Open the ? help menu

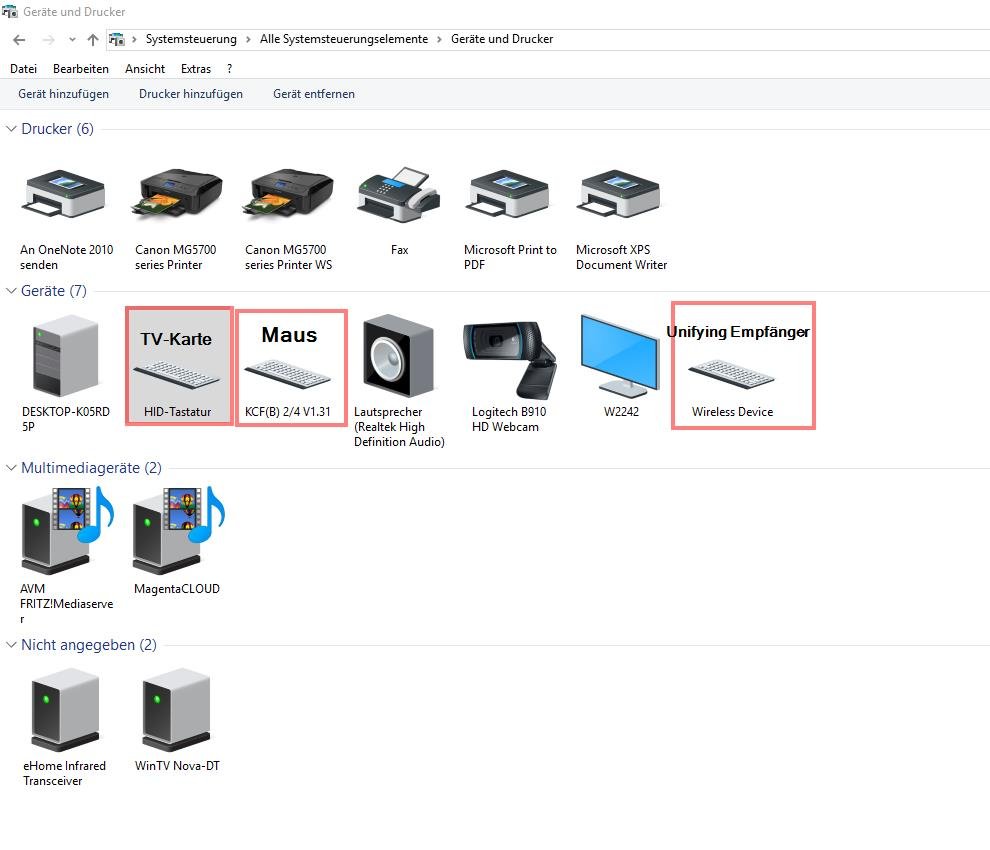(229, 69)
